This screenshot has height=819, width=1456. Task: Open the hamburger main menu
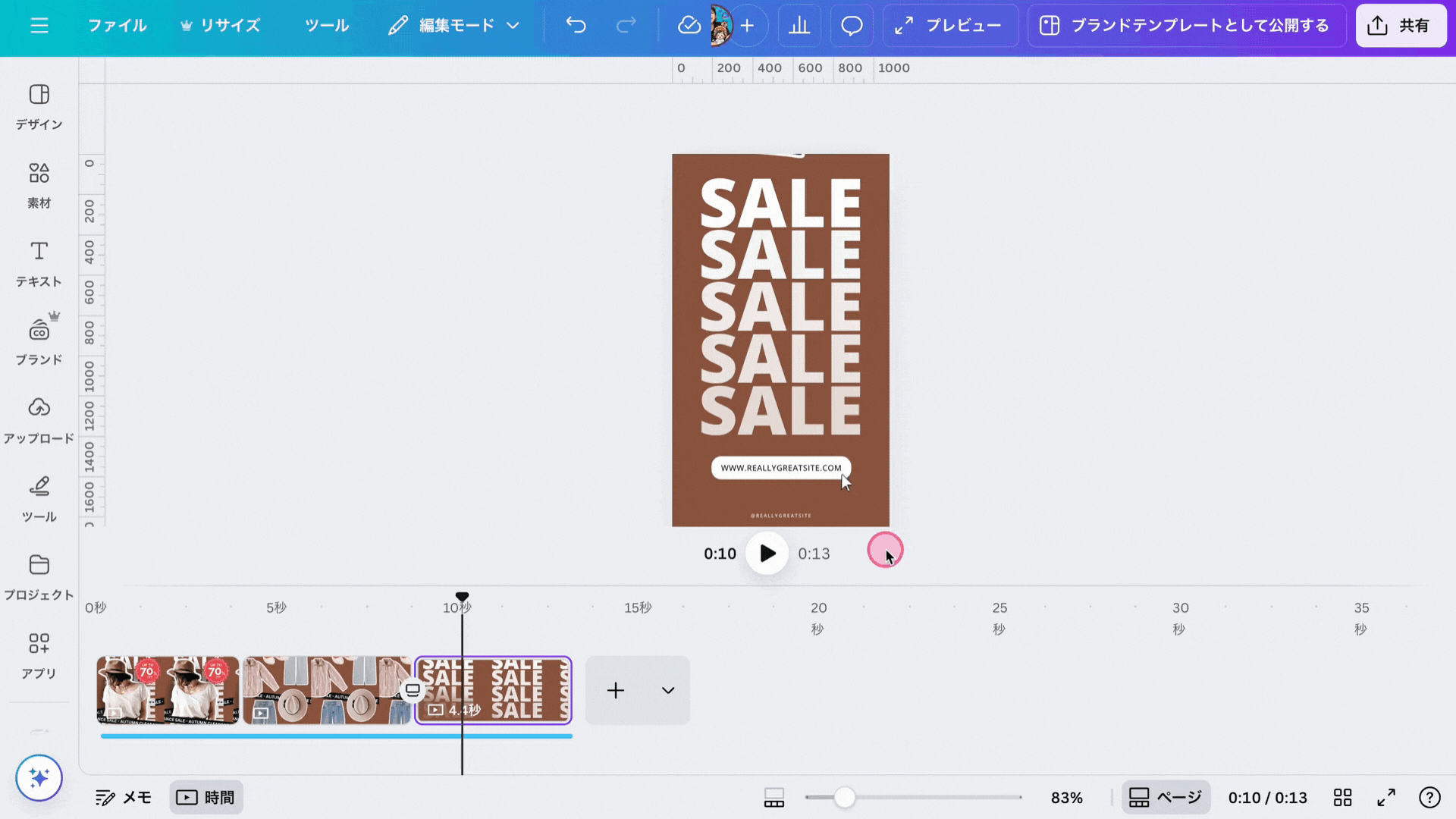39,25
